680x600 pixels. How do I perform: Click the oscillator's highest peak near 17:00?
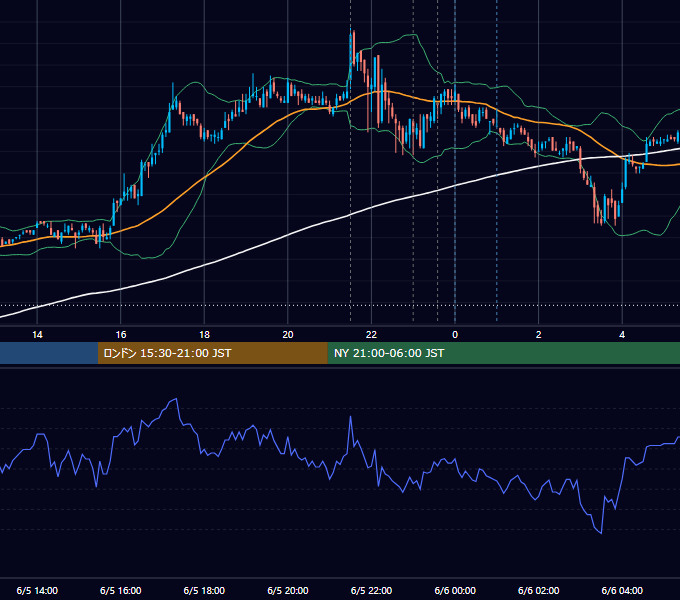176,399
